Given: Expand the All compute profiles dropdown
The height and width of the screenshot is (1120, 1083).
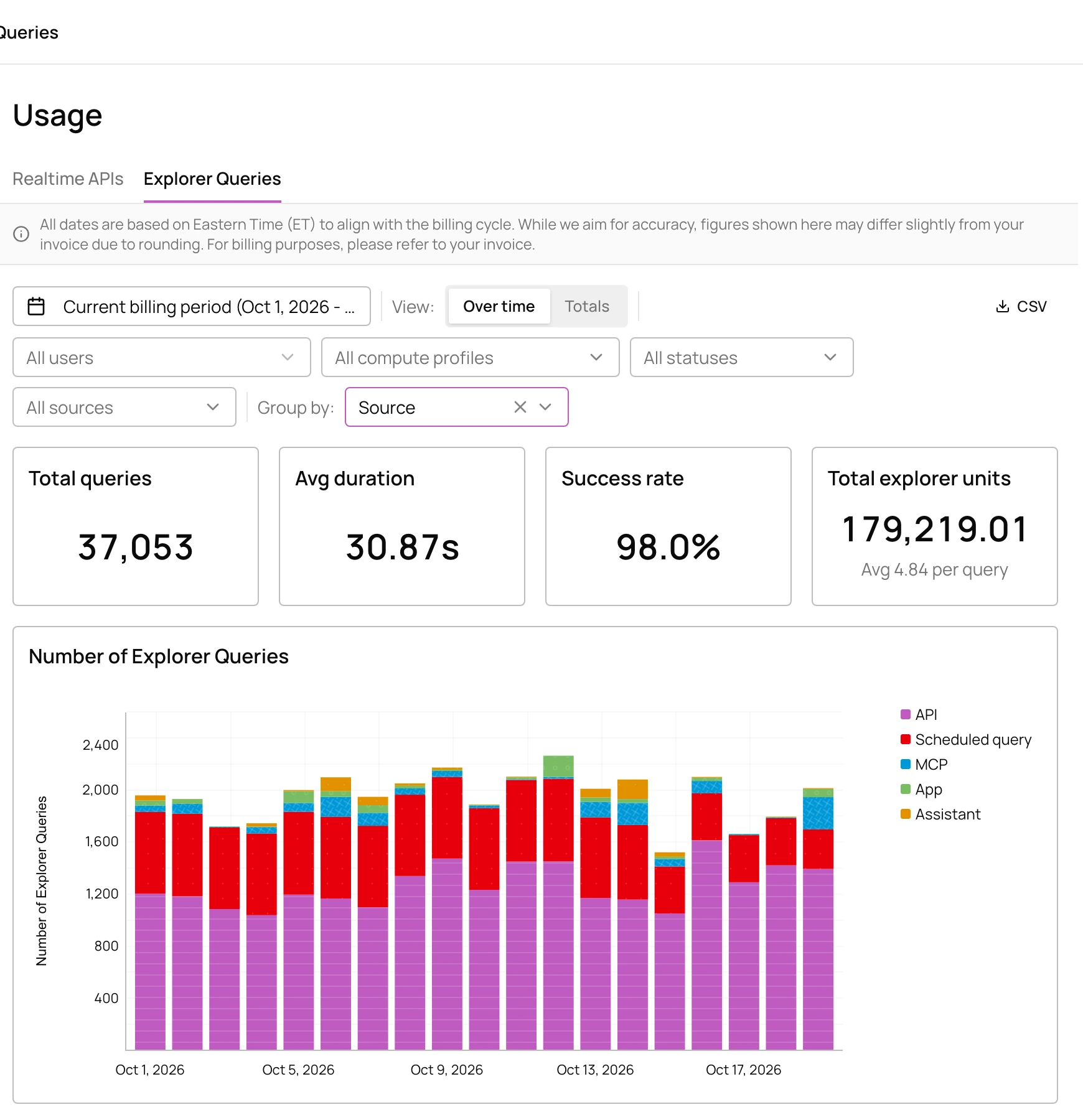Looking at the screenshot, I should pos(471,357).
